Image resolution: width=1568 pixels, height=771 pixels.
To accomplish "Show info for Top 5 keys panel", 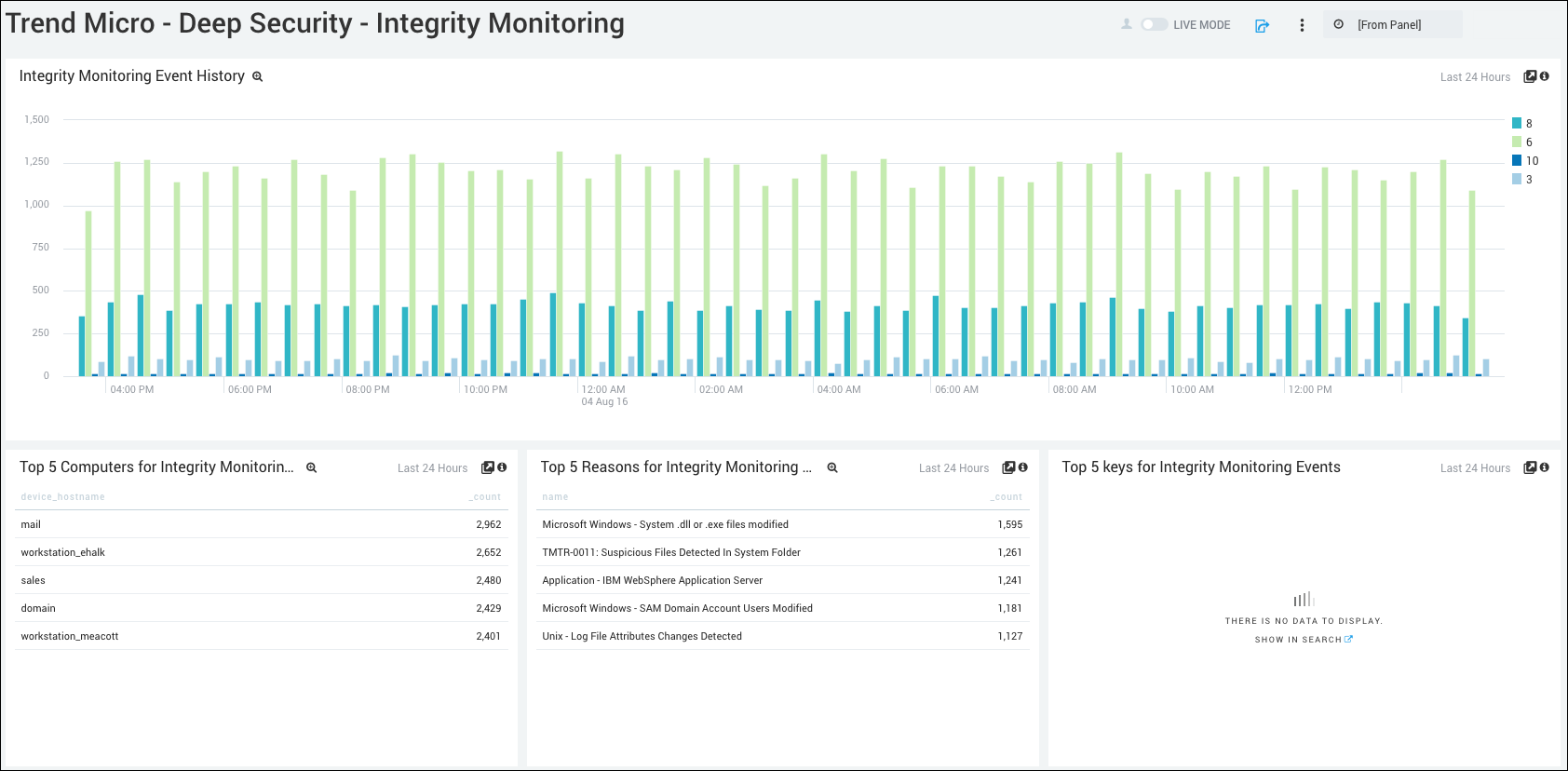I will 1545,467.
